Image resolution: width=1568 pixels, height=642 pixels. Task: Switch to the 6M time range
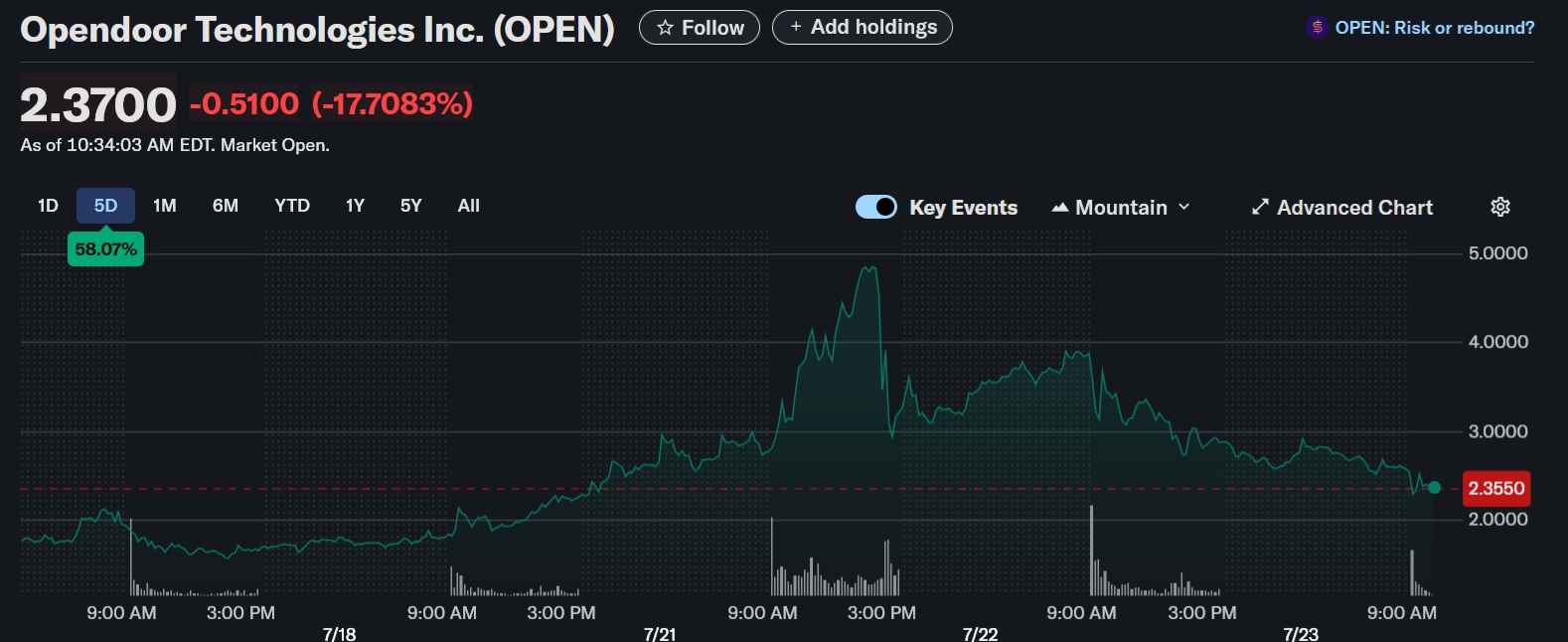[226, 206]
